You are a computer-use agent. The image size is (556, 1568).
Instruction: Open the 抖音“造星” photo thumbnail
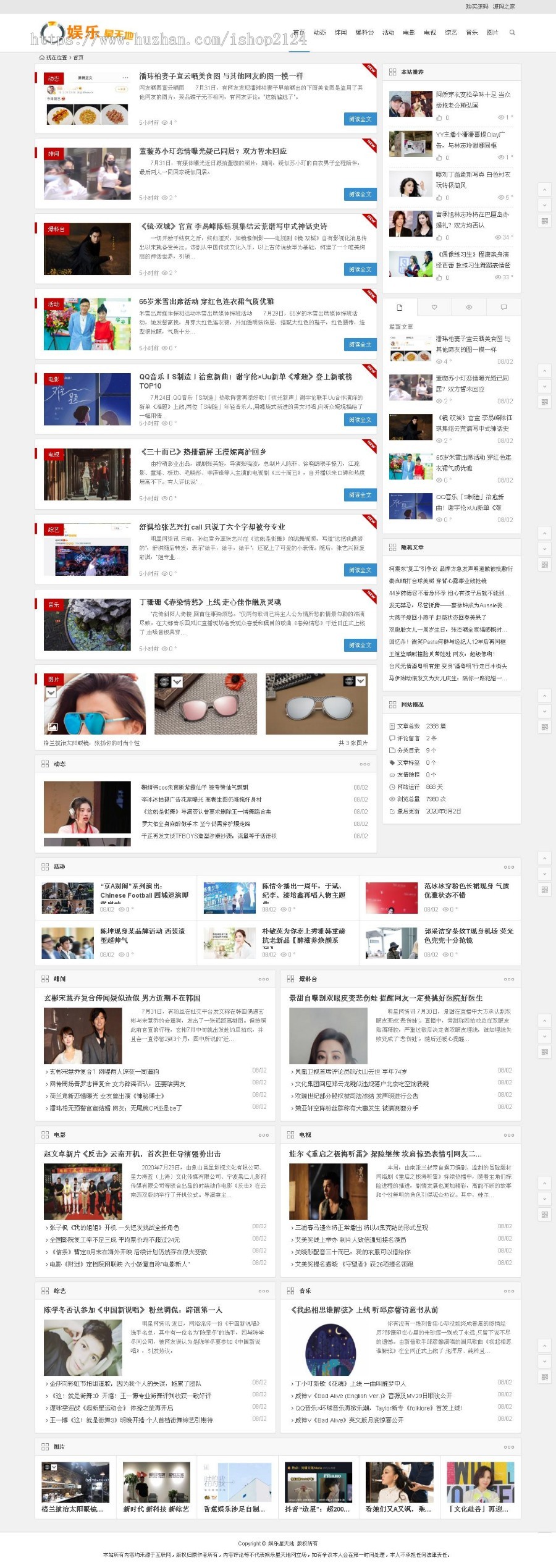[318, 1483]
